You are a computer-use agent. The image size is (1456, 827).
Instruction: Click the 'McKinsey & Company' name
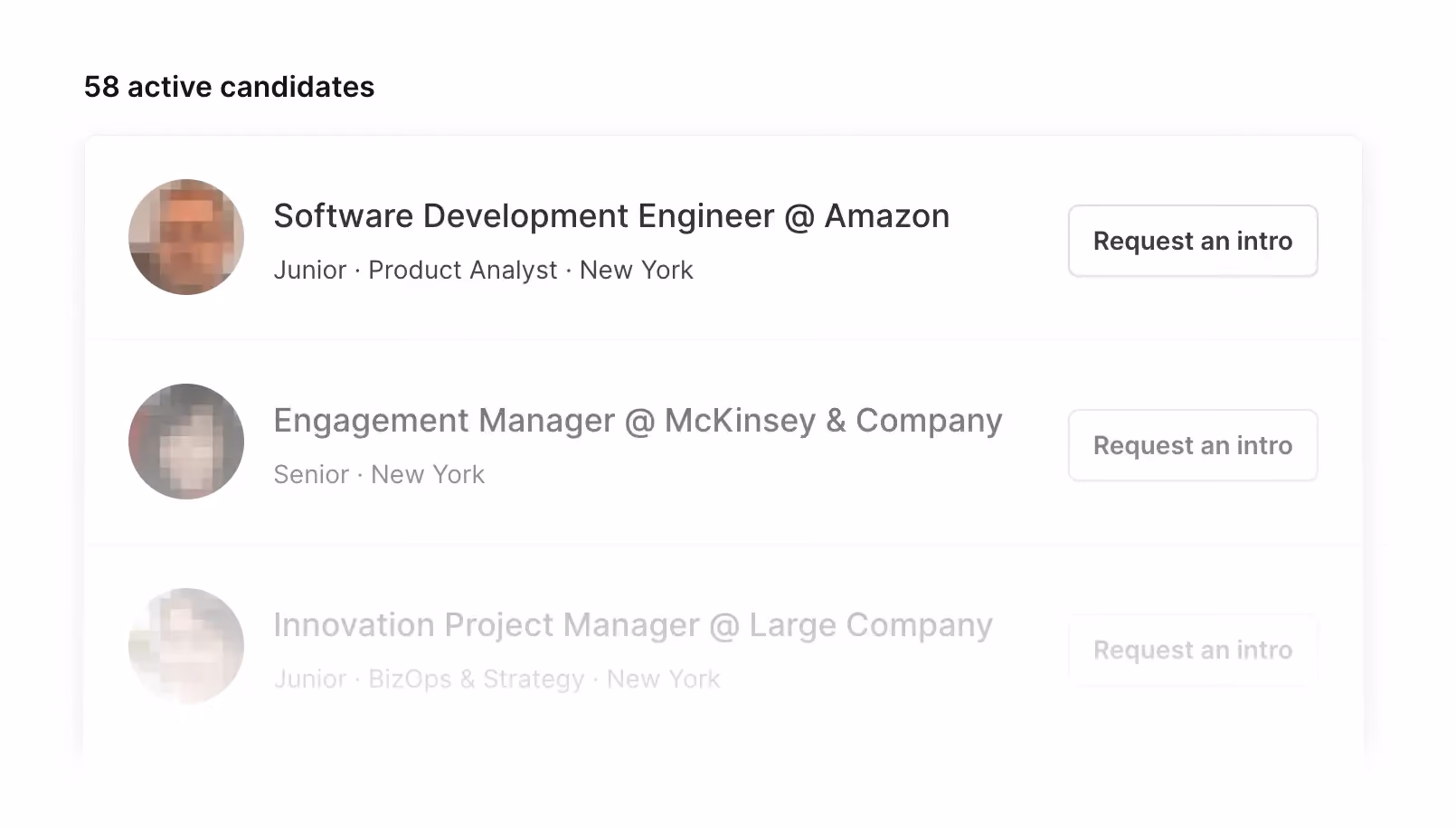pos(834,421)
